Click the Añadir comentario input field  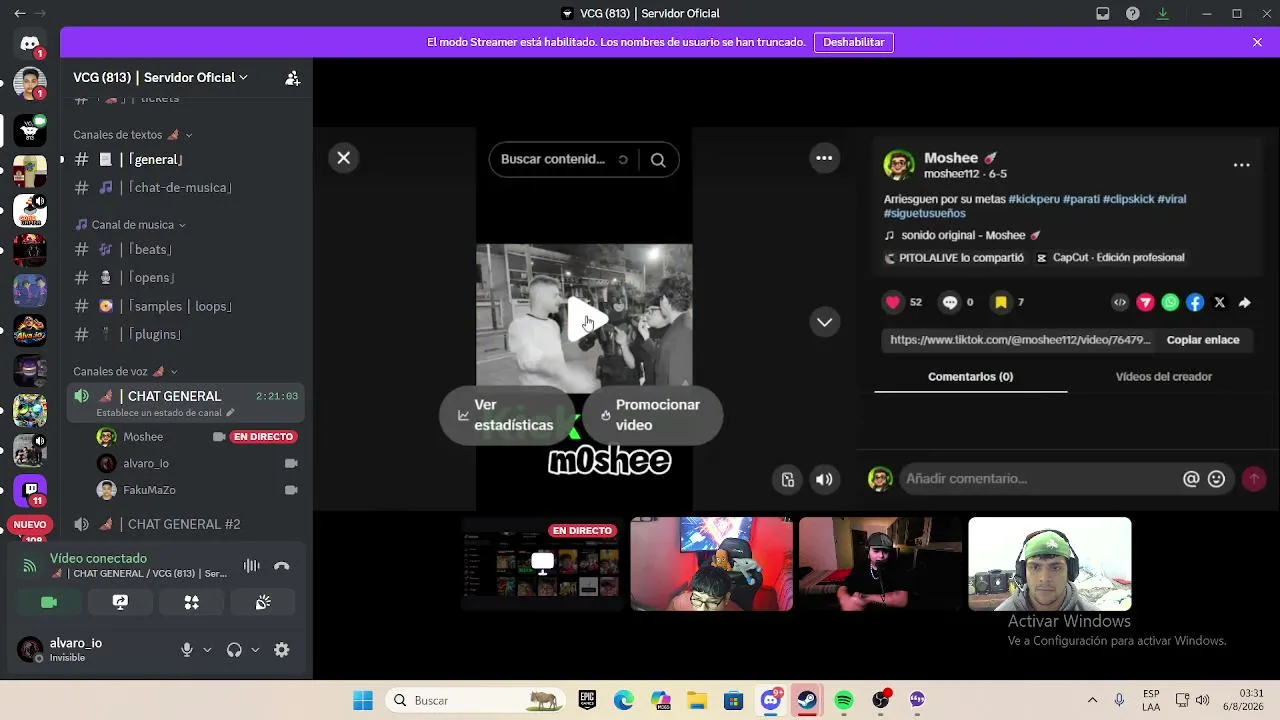tap(1040, 479)
